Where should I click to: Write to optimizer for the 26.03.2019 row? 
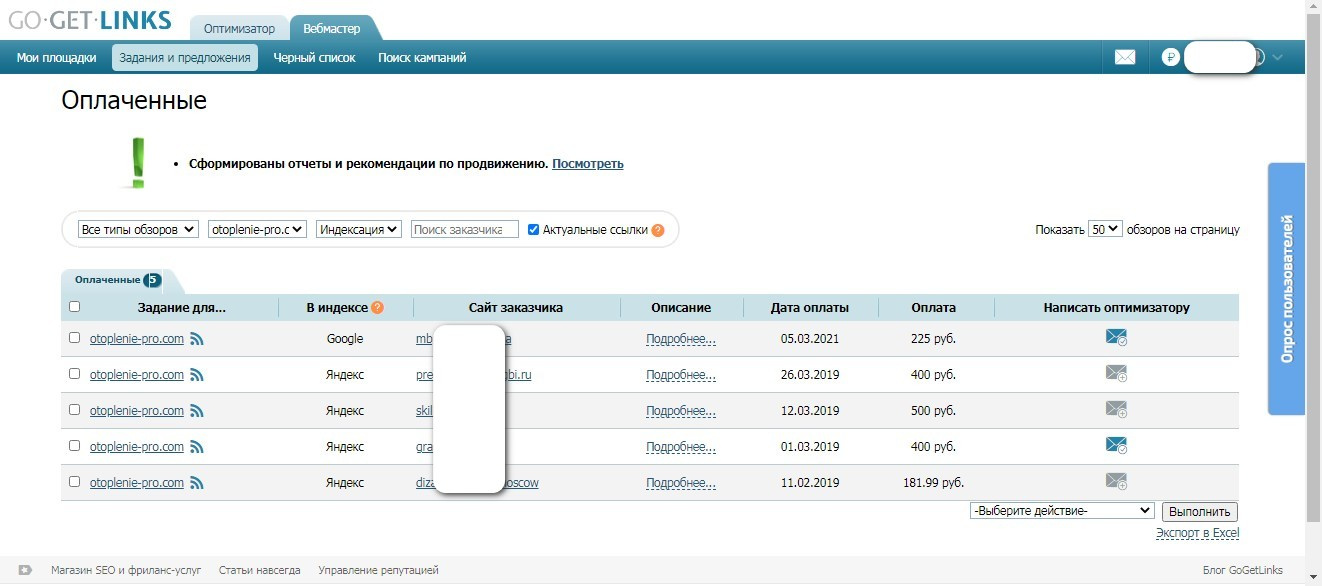pyautogui.click(x=1116, y=374)
